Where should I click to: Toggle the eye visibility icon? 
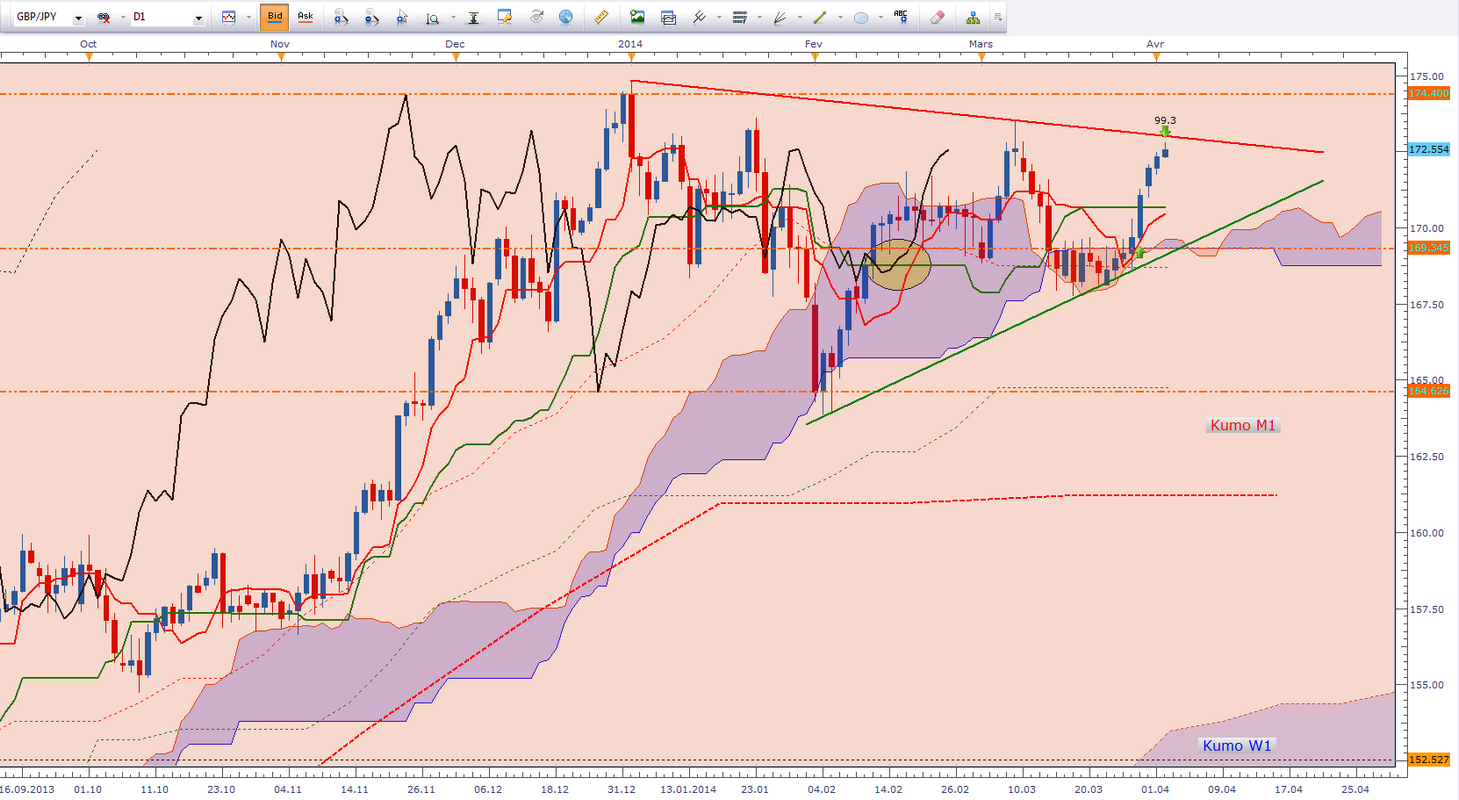click(536, 17)
